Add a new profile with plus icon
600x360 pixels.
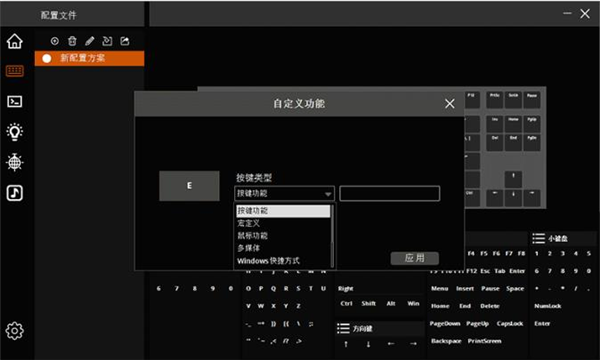55,41
